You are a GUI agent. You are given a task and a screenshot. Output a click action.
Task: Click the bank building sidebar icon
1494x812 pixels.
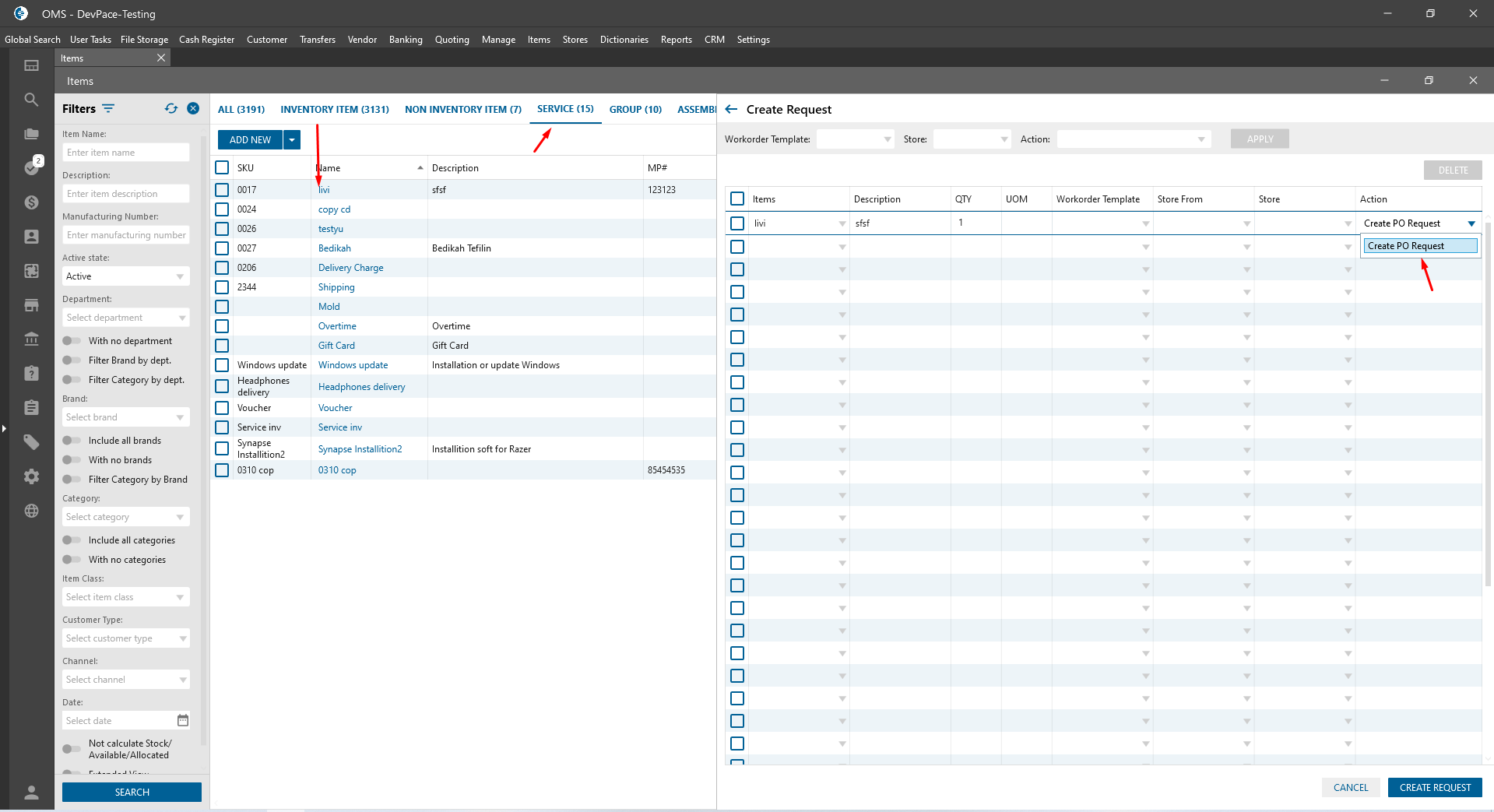coord(31,339)
